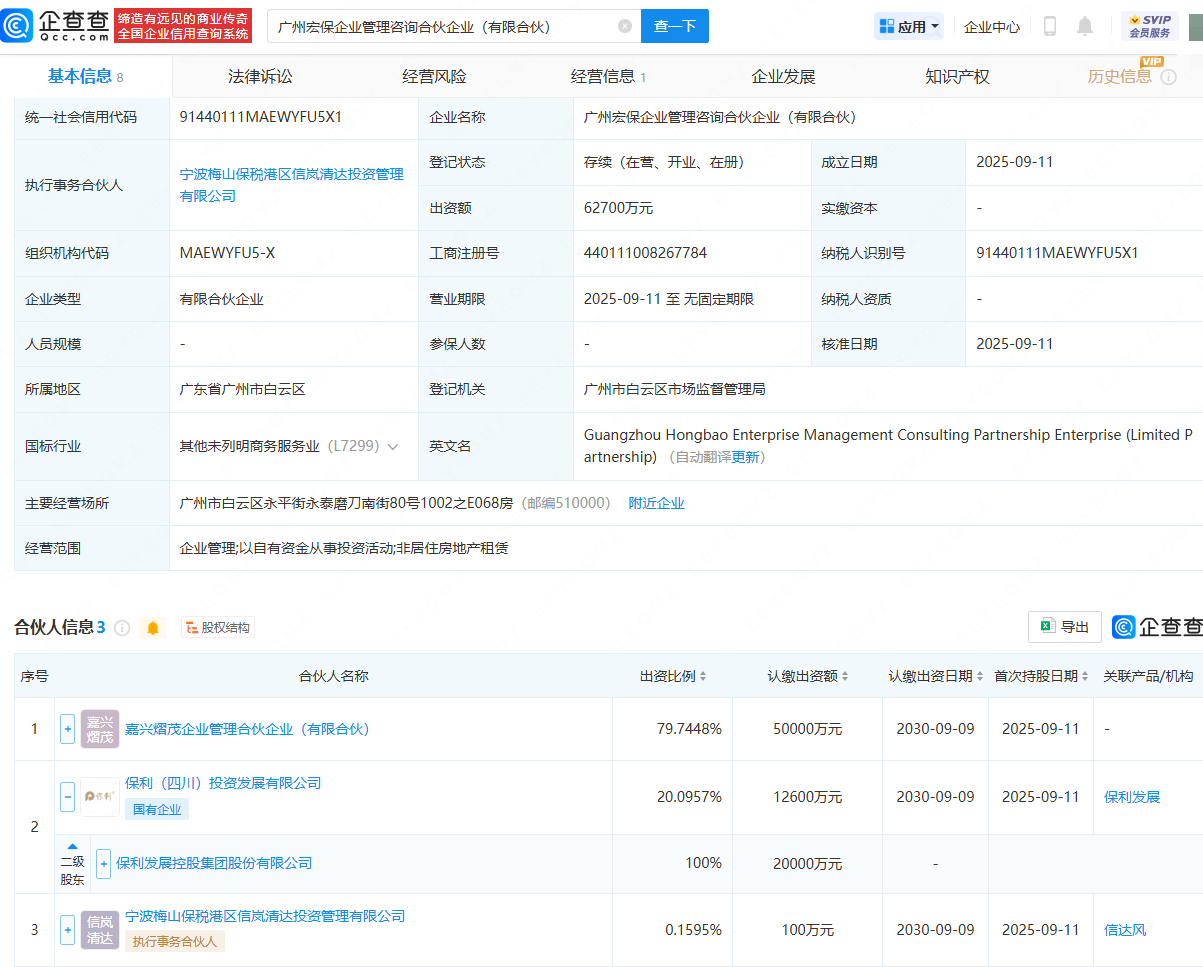Open the 股权结构 button

[x=218, y=628]
